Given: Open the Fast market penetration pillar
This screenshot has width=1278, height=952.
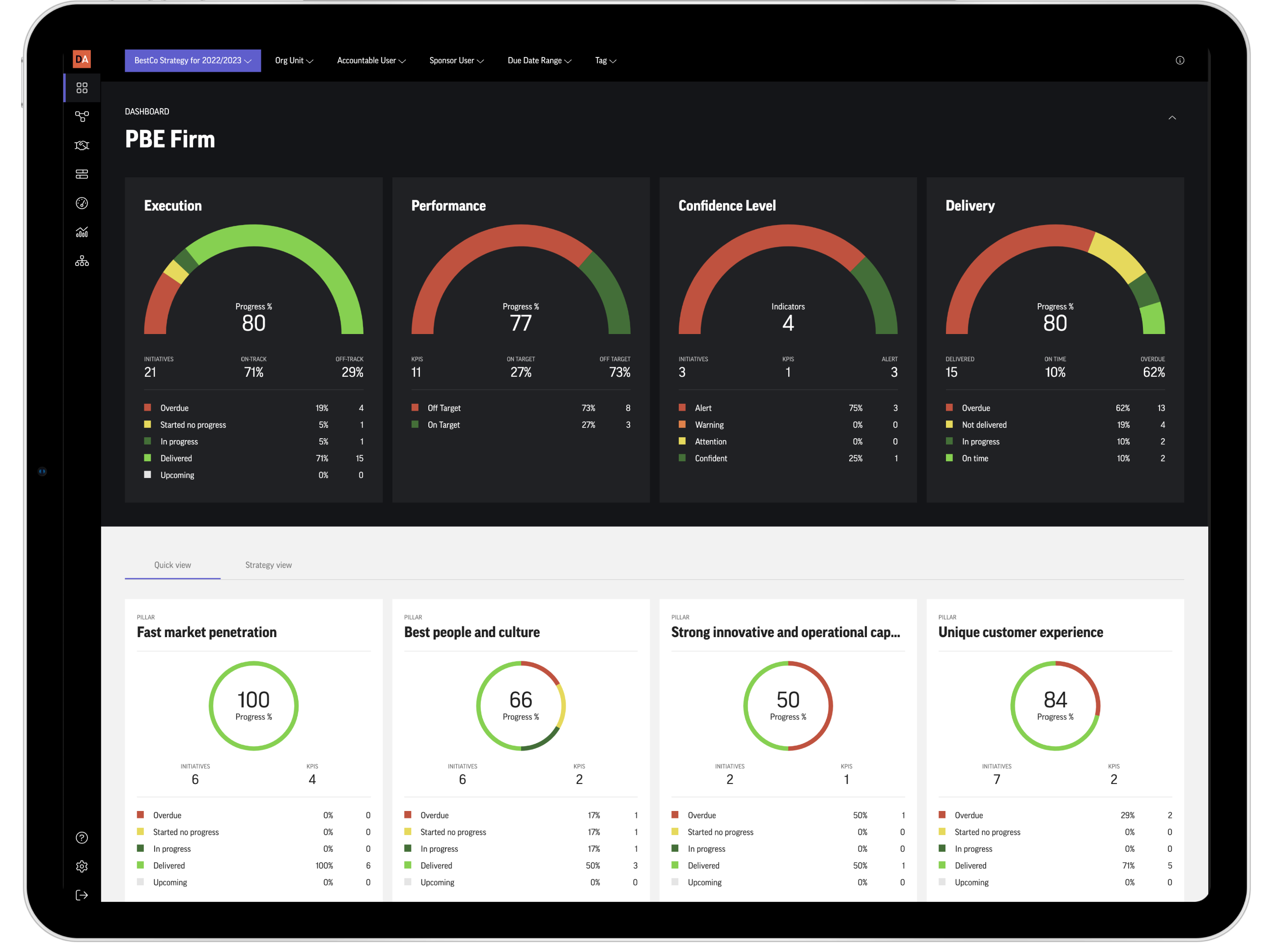Looking at the screenshot, I should tap(207, 632).
